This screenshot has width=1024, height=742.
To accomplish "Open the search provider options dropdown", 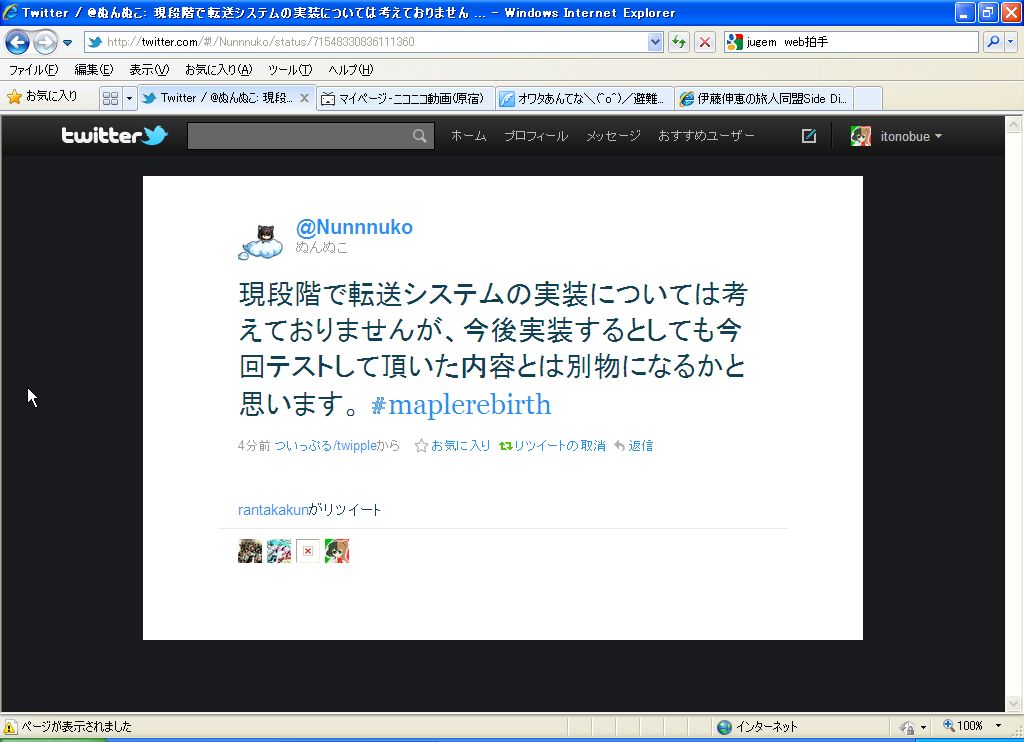I will (x=1010, y=42).
